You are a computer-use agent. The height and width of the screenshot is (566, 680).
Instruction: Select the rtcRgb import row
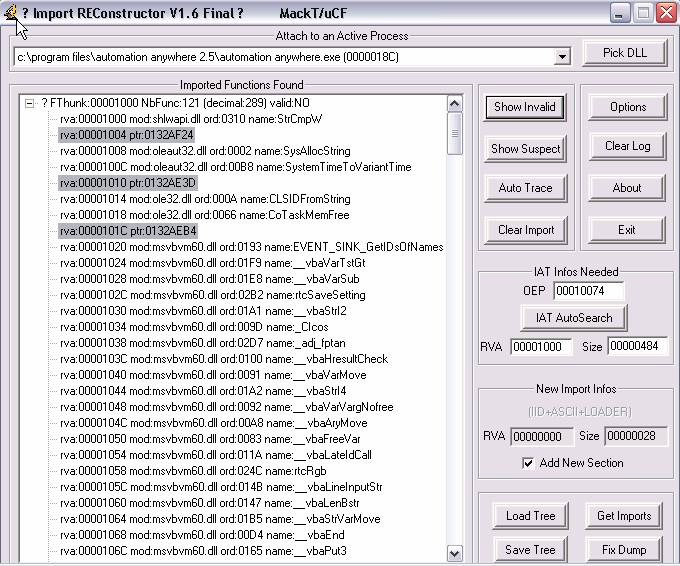tap(193, 471)
